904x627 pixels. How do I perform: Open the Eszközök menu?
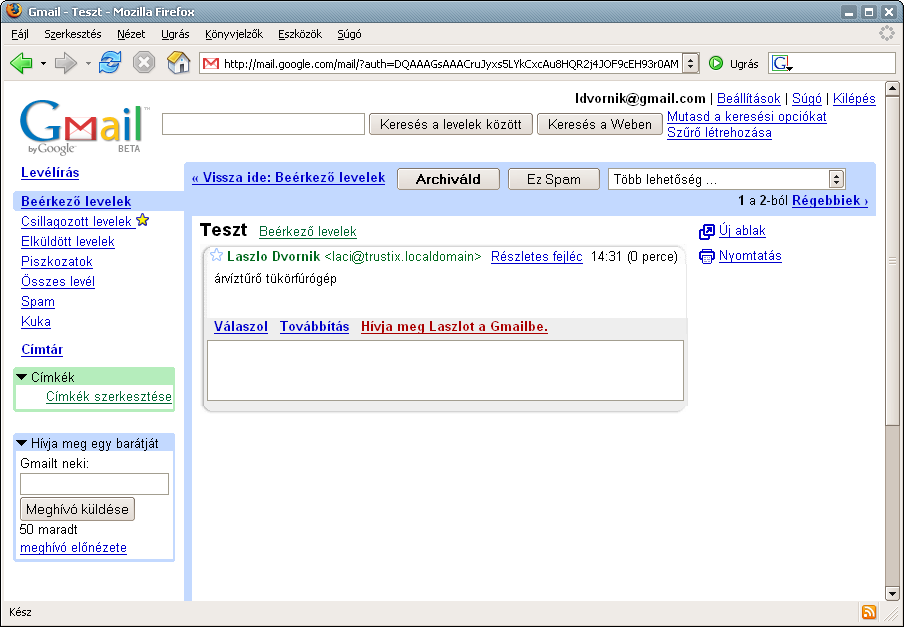pos(300,34)
